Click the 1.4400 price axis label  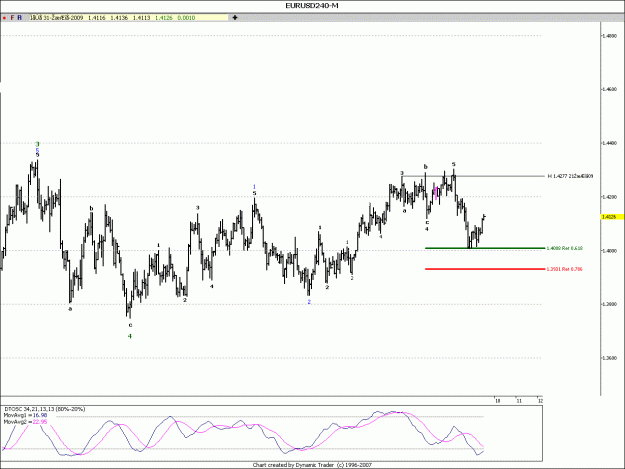click(610, 143)
